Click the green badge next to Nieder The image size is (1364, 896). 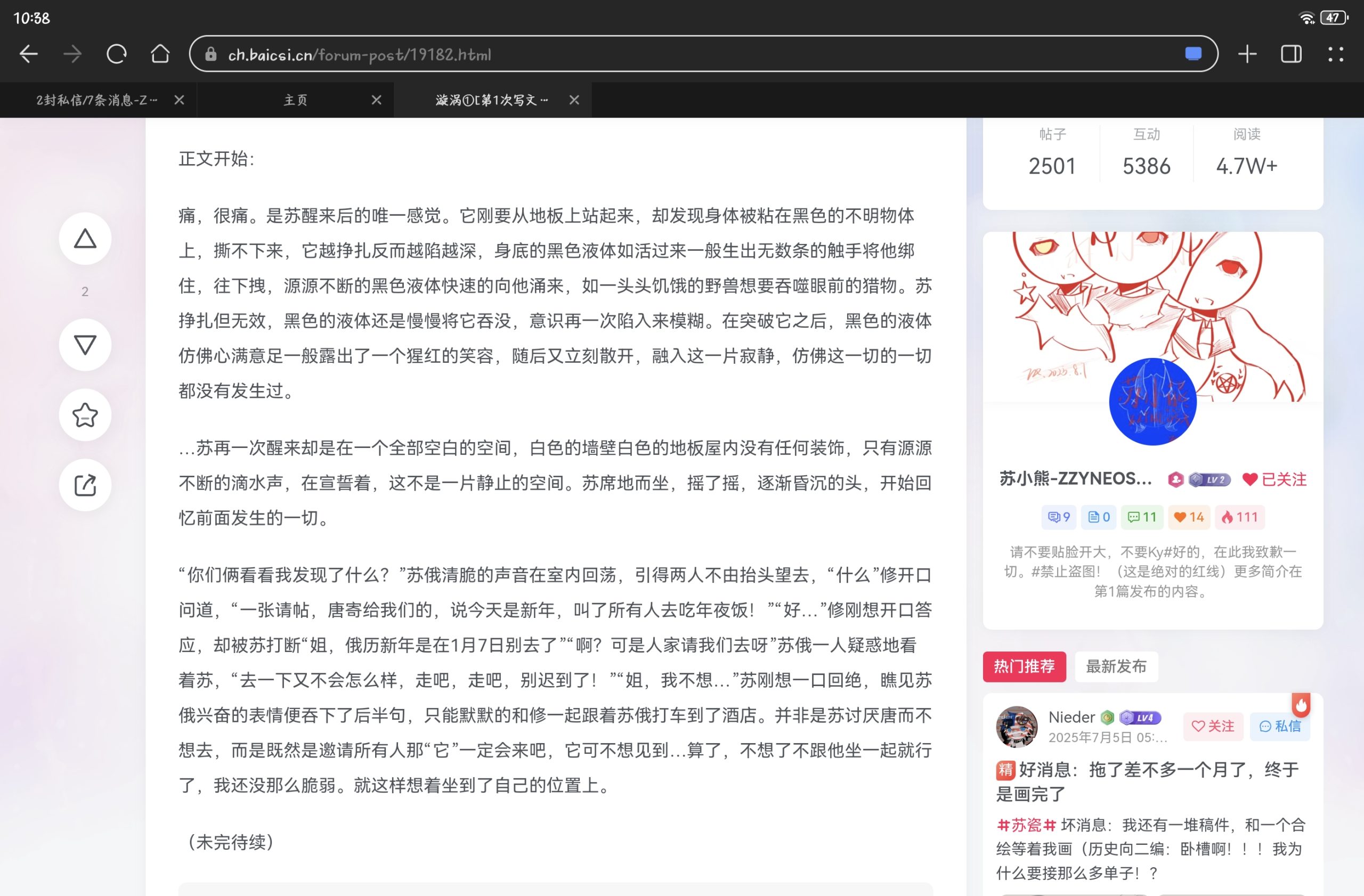[x=1107, y=717]
